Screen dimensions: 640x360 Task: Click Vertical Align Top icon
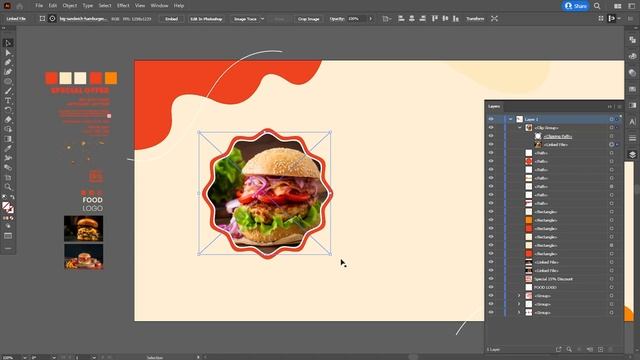point(435,19)
